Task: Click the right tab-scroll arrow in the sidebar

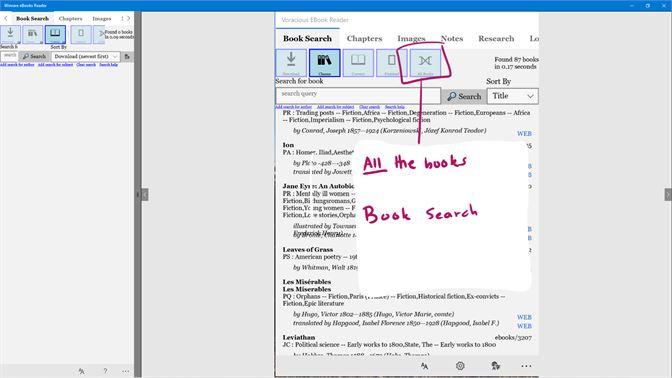Action: 128,18
